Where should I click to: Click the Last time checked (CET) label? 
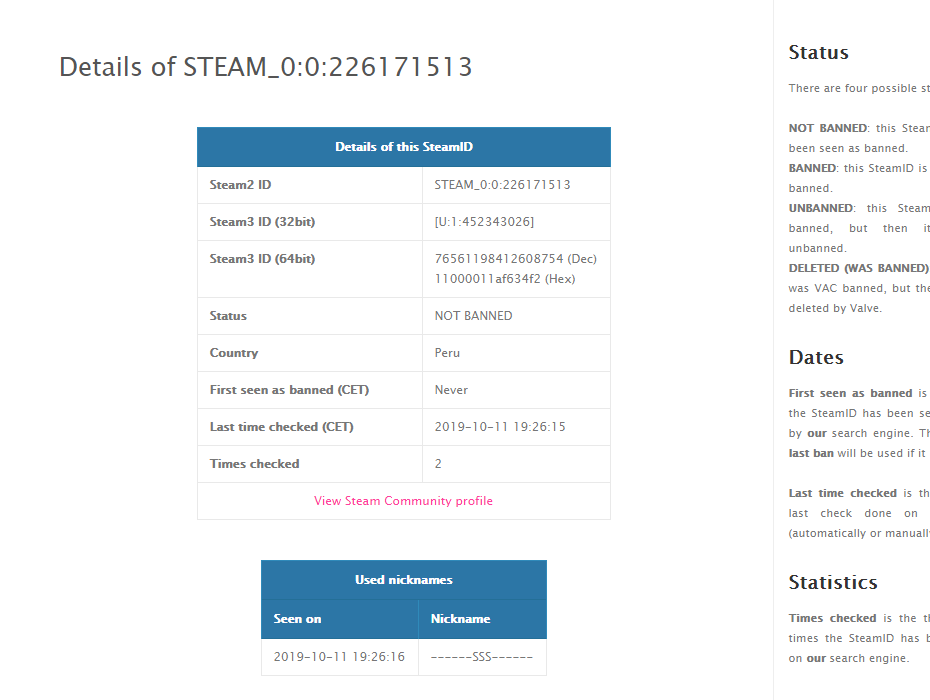click(282, 427)
